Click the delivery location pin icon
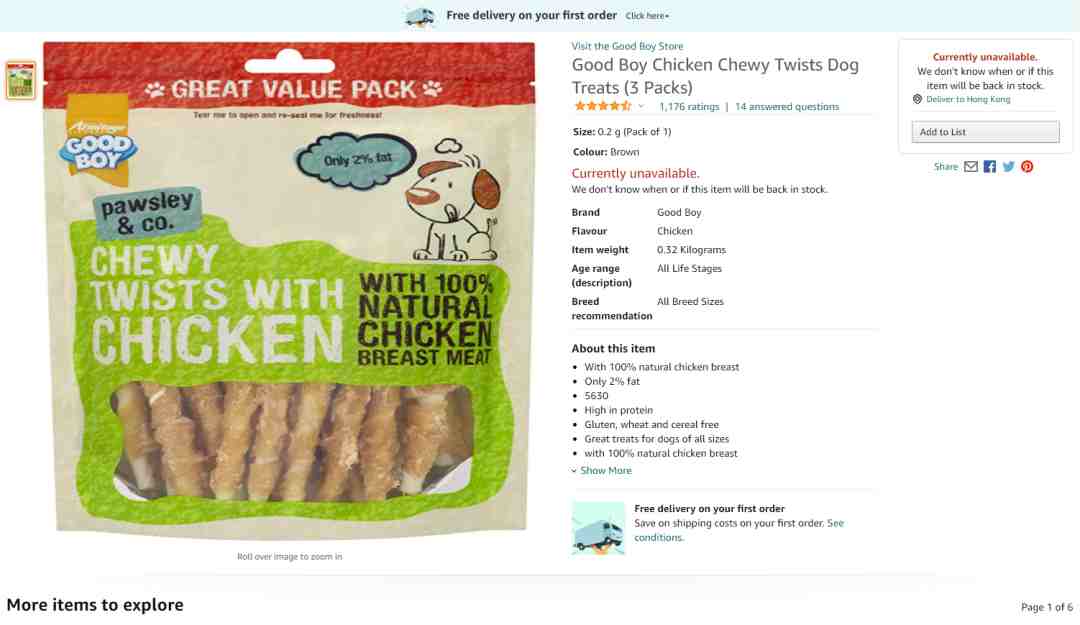The width and height of the screenshot is (1080, 625). [917, 99]
